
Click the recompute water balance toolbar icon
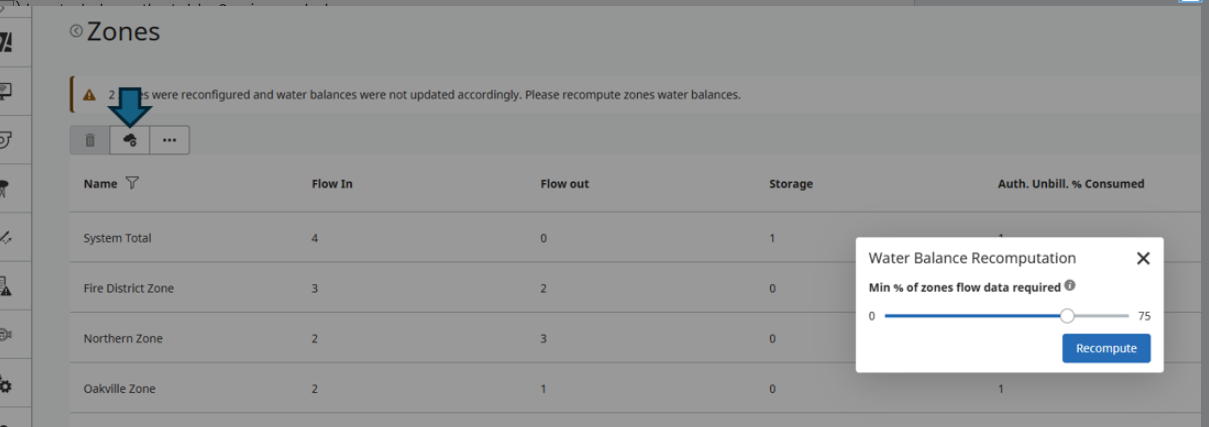click(x=130, y=141)
